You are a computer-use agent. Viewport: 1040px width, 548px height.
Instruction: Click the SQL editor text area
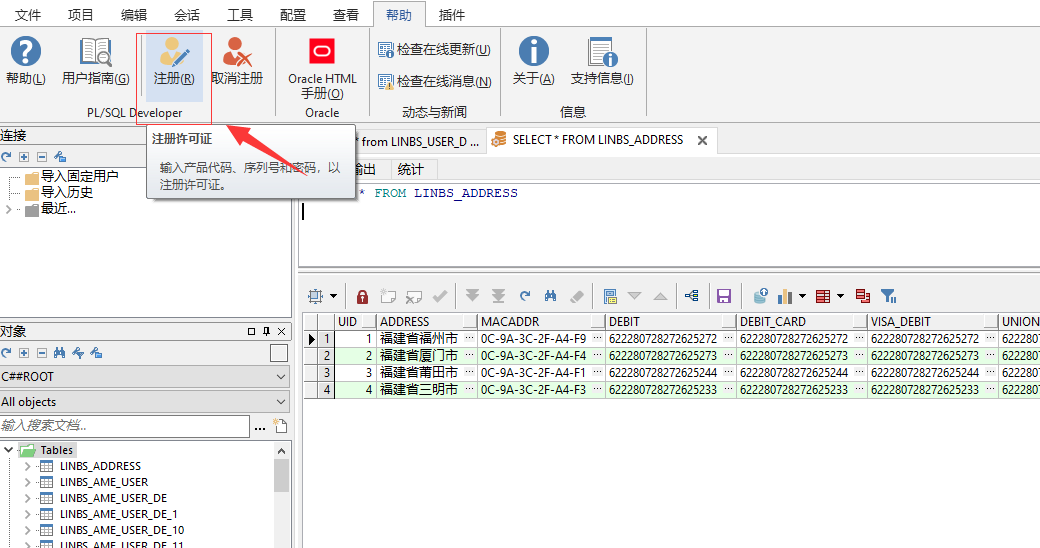669,226
